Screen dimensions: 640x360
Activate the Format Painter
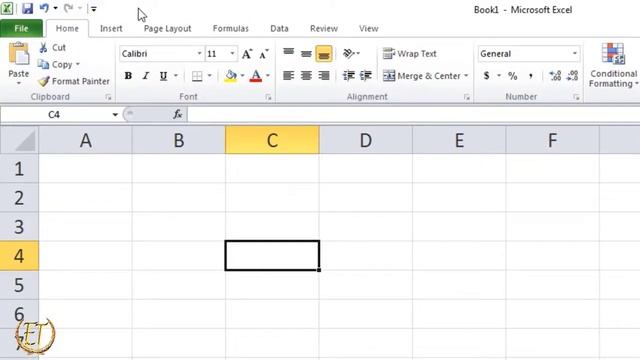point(74,81)
